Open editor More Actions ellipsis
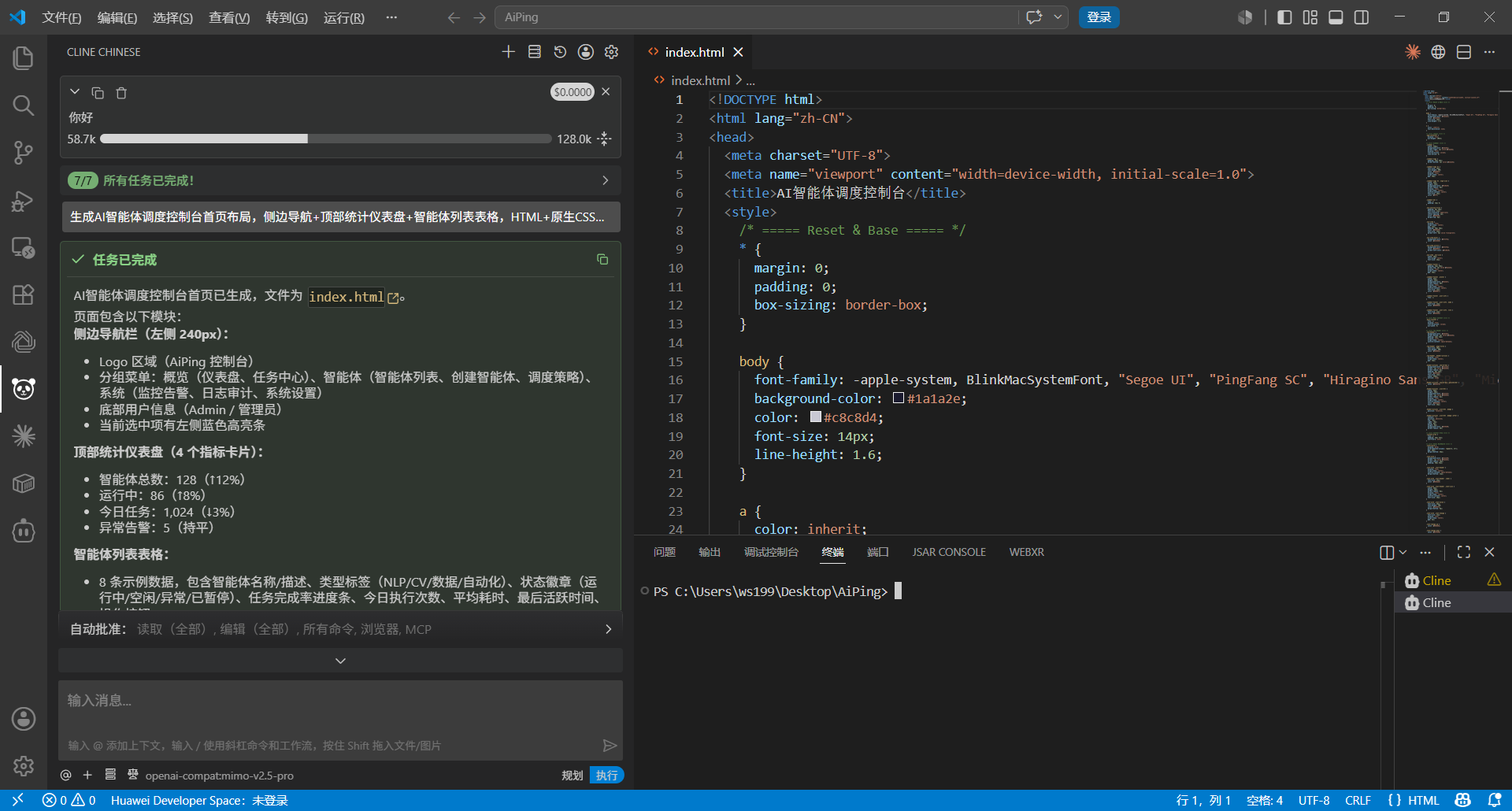 (x=1489, y=52)
